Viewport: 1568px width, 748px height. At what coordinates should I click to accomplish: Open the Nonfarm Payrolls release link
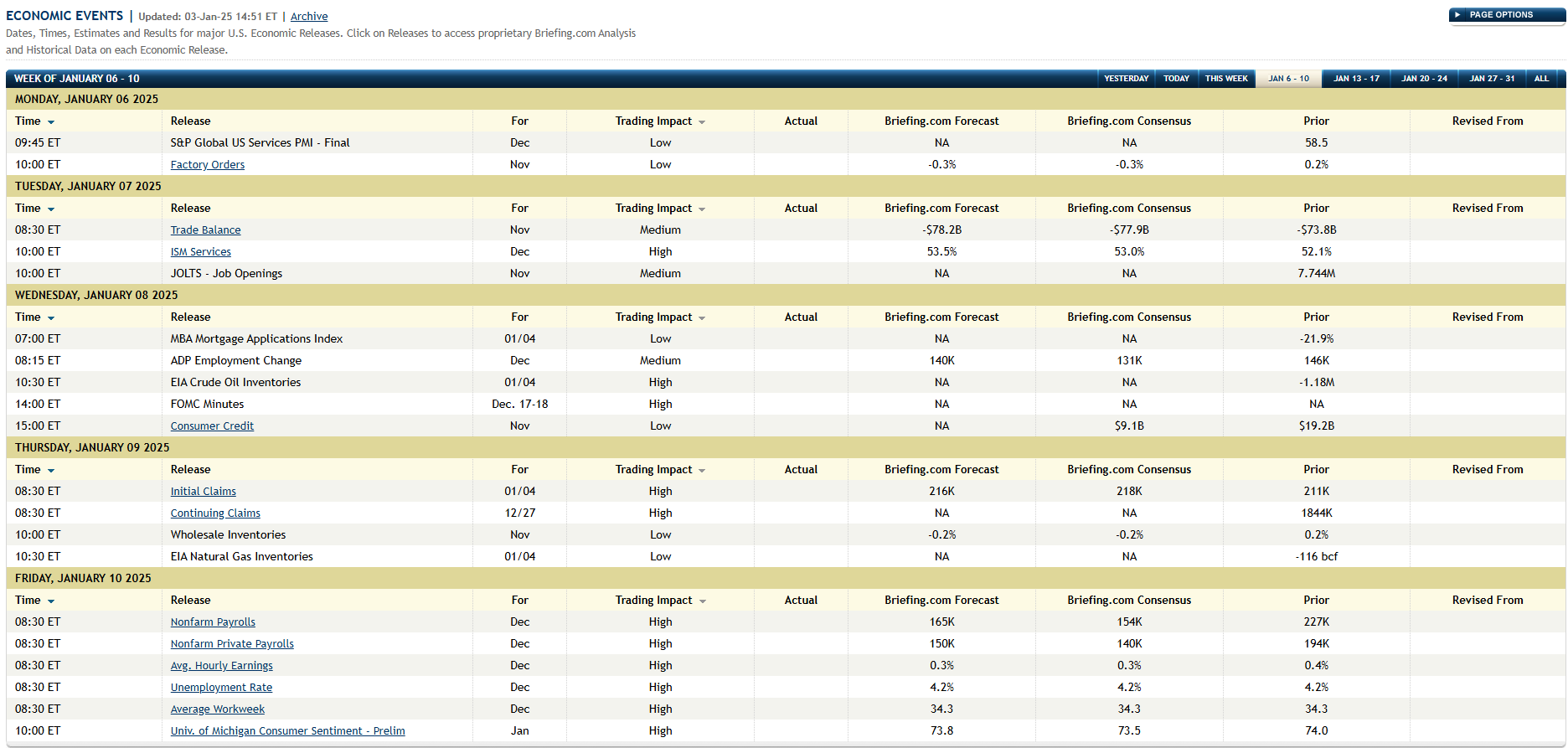213,622
